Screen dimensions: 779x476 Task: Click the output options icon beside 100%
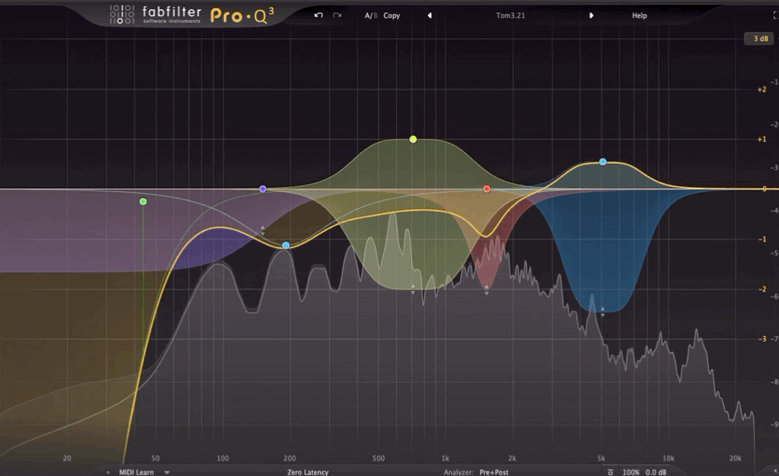pos(610,472)
